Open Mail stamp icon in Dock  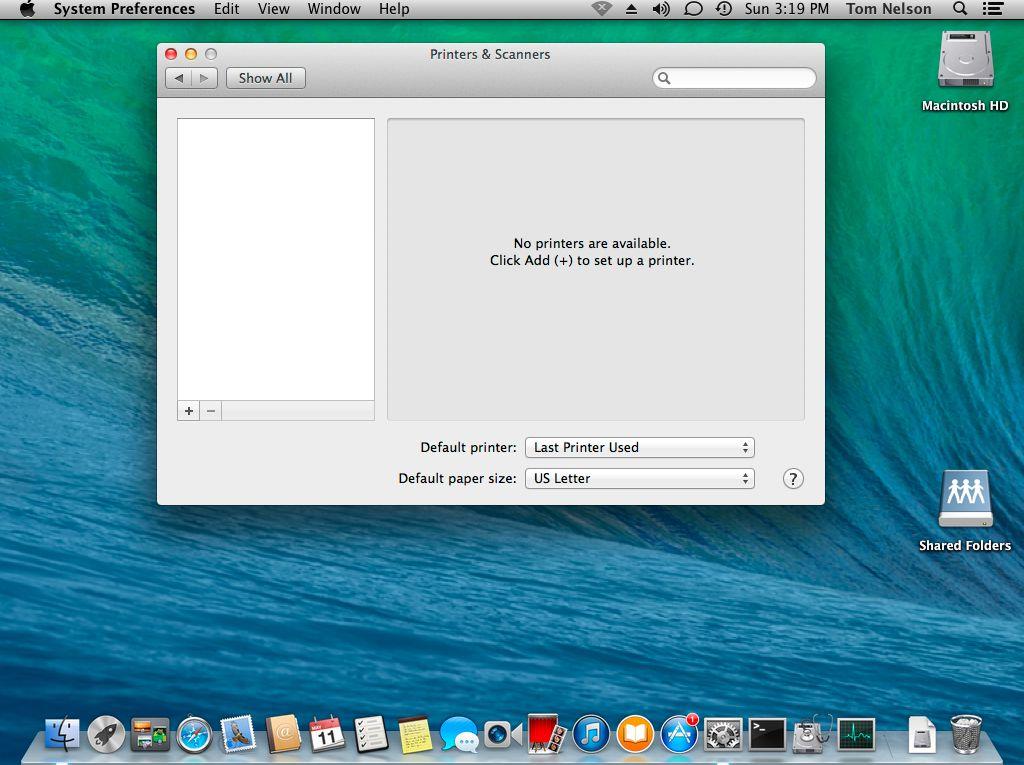[x=238, y=734]
